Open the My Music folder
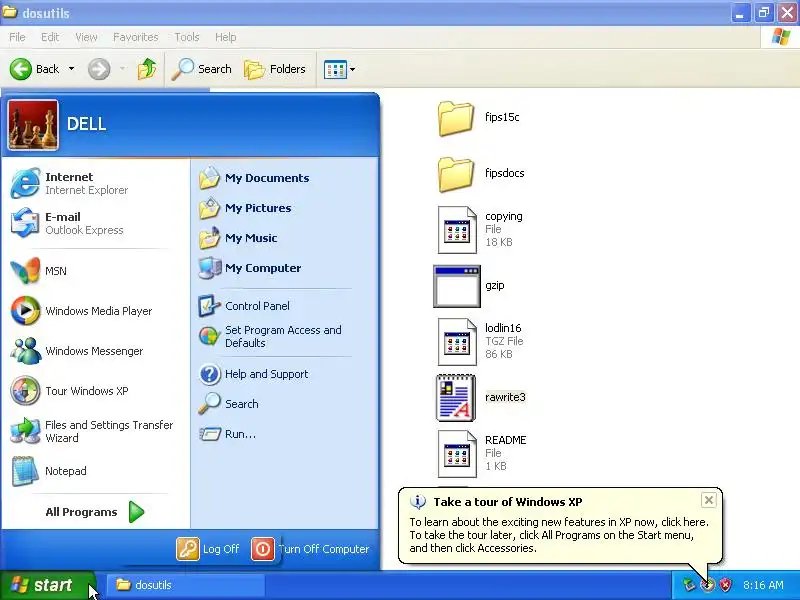Viewport: 800px width, 600px height. tap(238, 238)
